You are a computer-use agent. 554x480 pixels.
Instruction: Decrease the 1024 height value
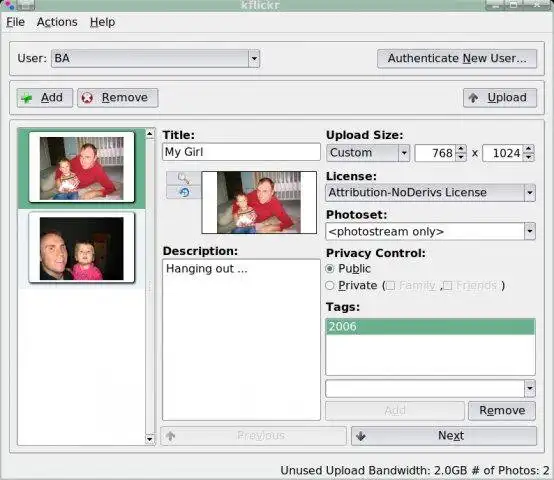[528, 157]
